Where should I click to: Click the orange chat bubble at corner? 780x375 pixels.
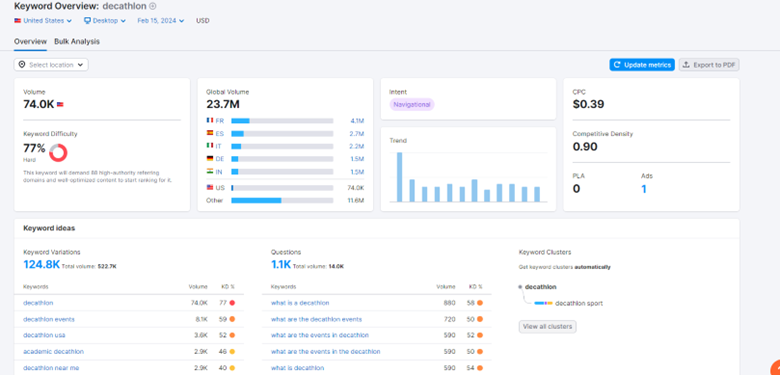pyautogui.click(x=775, y=368)
